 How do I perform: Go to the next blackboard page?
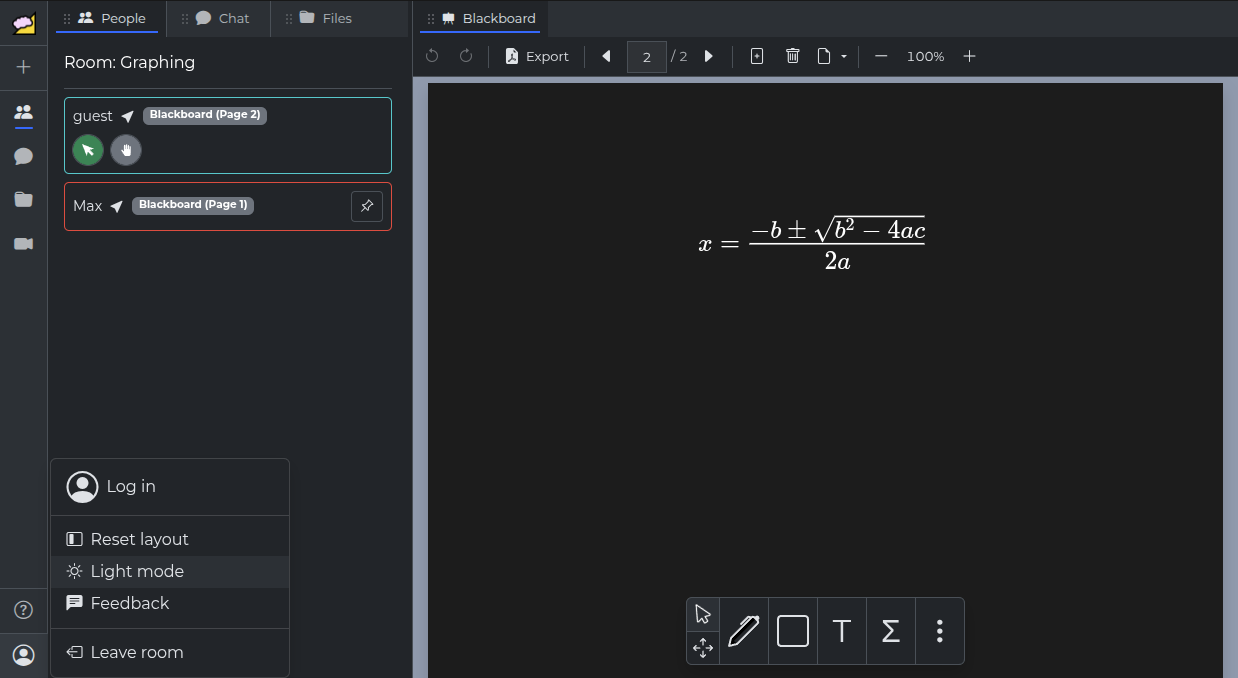[x=709, y=56]
